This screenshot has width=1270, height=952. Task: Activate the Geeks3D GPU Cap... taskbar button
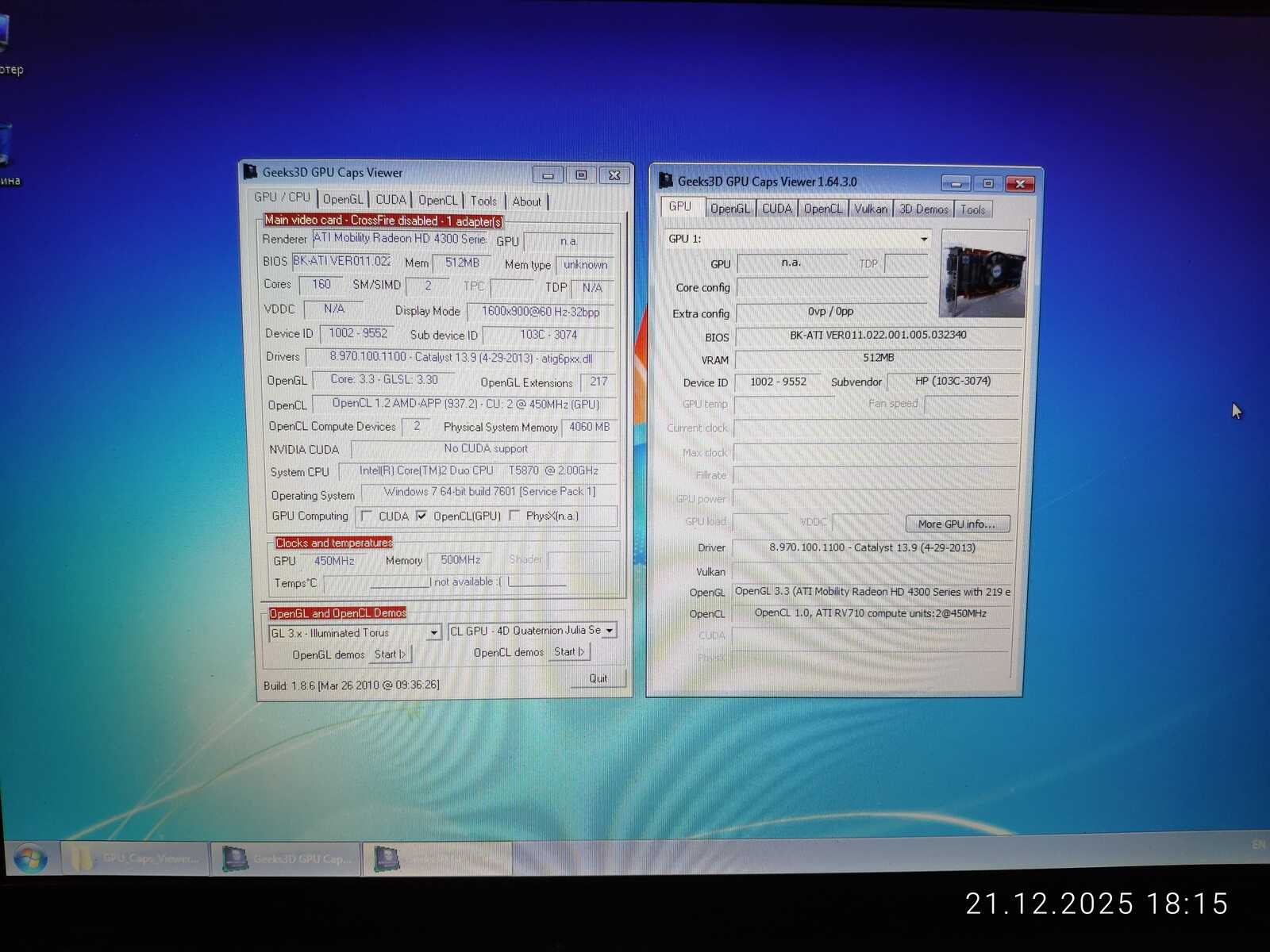(287, 858)
